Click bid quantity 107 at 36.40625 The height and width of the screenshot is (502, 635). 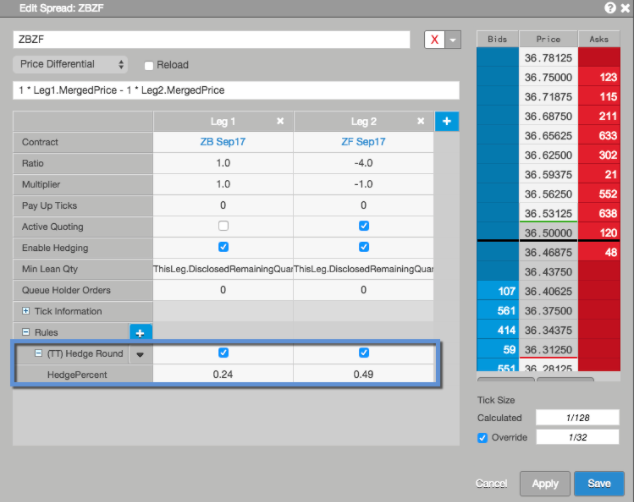point(498,291)
